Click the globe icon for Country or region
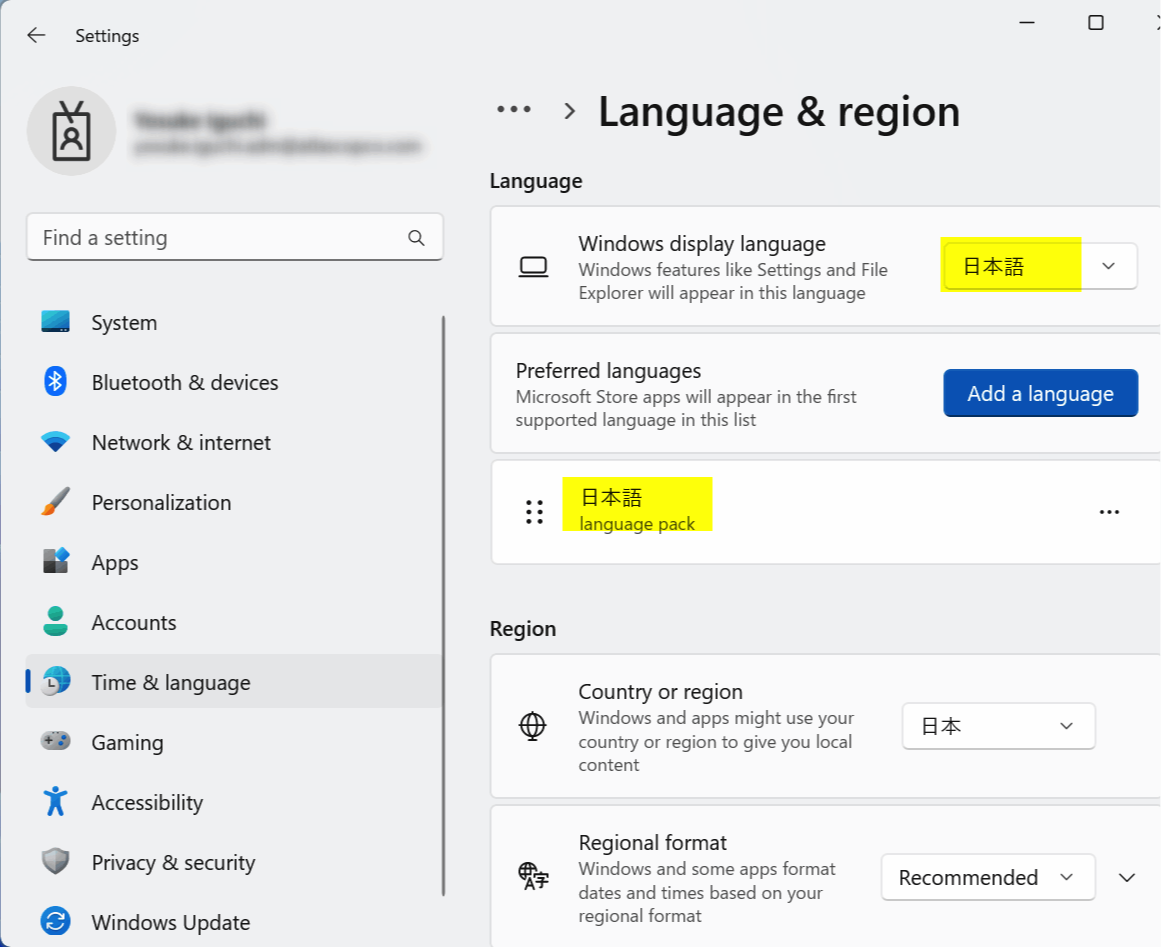Screen dimensions: 1161x947 pyautogui.click(x=532, y=726)
